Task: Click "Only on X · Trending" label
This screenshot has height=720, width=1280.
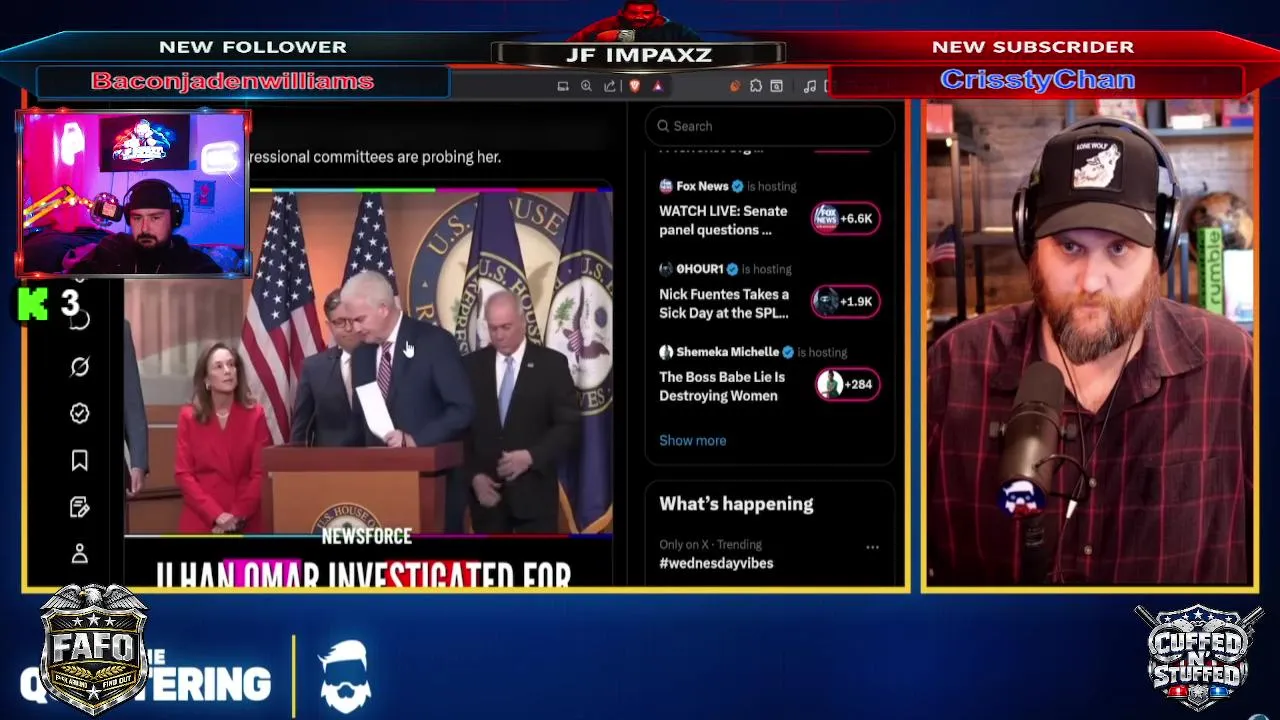Action: coord(710,545)
